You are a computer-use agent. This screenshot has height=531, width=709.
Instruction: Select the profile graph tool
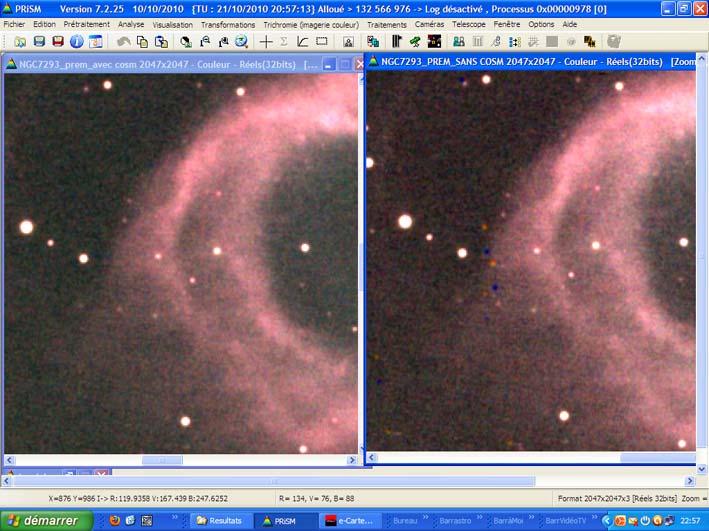click(303, 42)
